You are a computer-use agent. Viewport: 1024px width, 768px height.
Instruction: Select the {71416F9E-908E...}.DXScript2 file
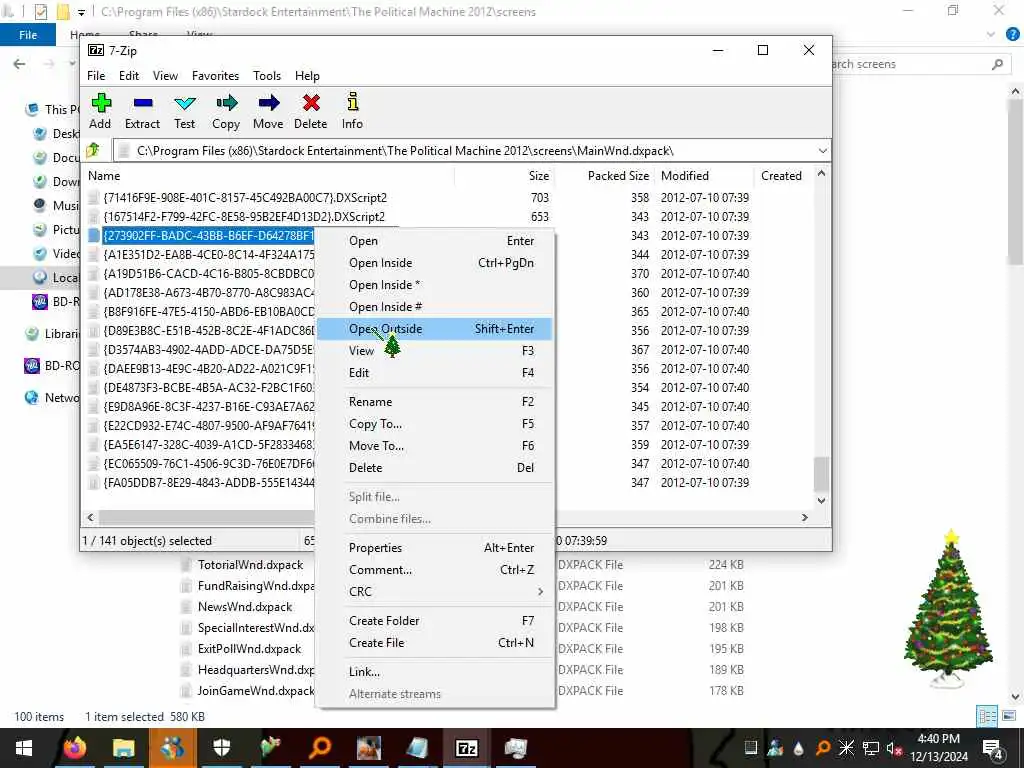click(x=245, y=197)
